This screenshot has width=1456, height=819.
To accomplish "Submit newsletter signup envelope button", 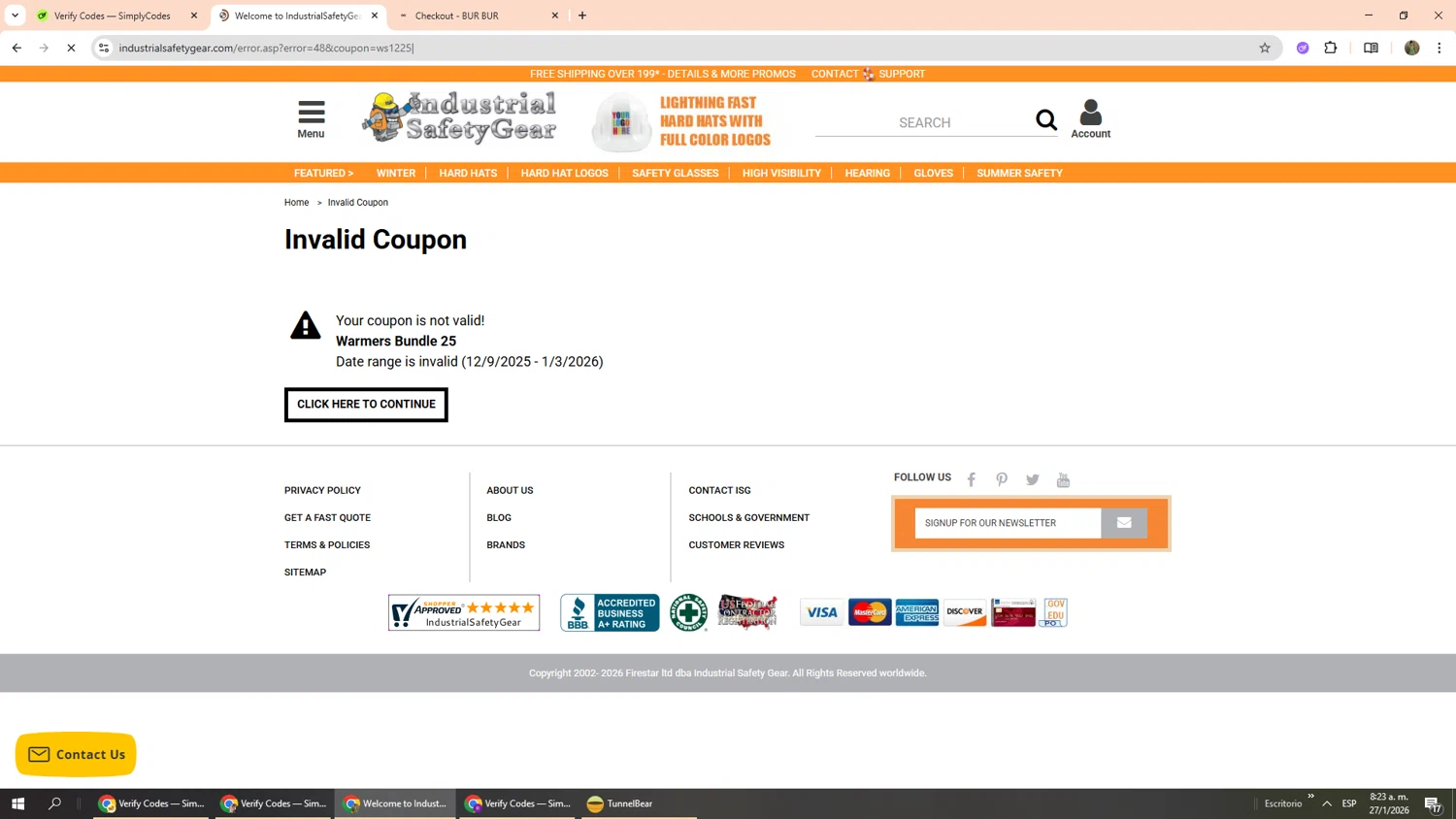I will click(x=1124, y=523).
